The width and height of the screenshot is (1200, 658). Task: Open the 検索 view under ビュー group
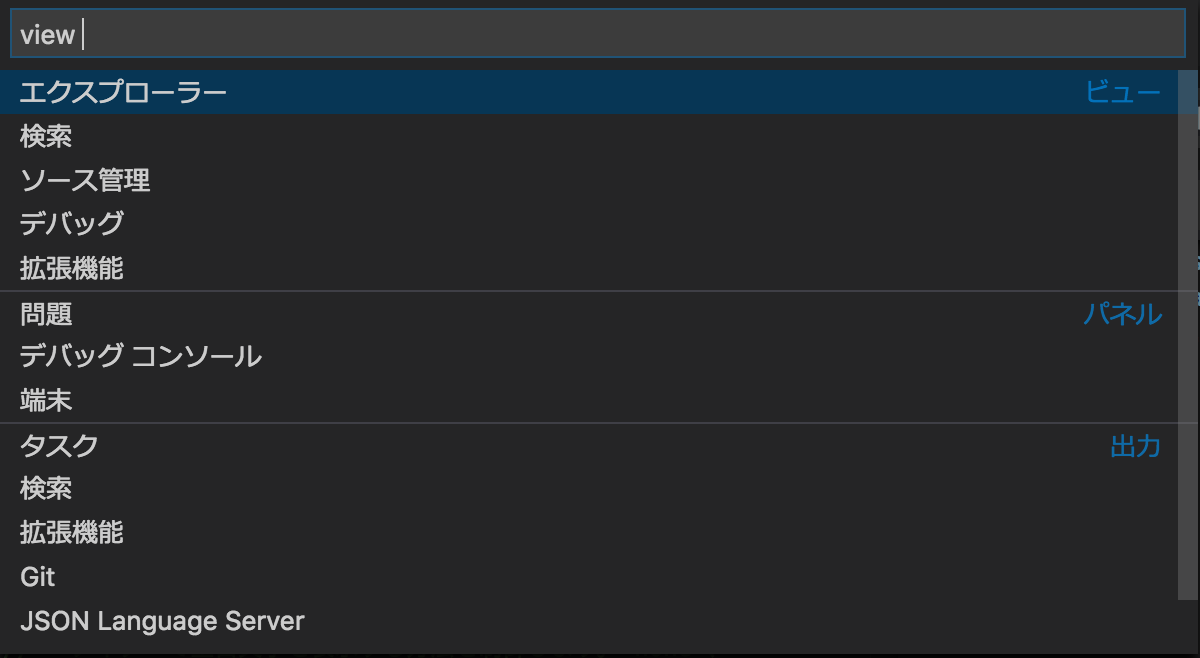[46, 136]
